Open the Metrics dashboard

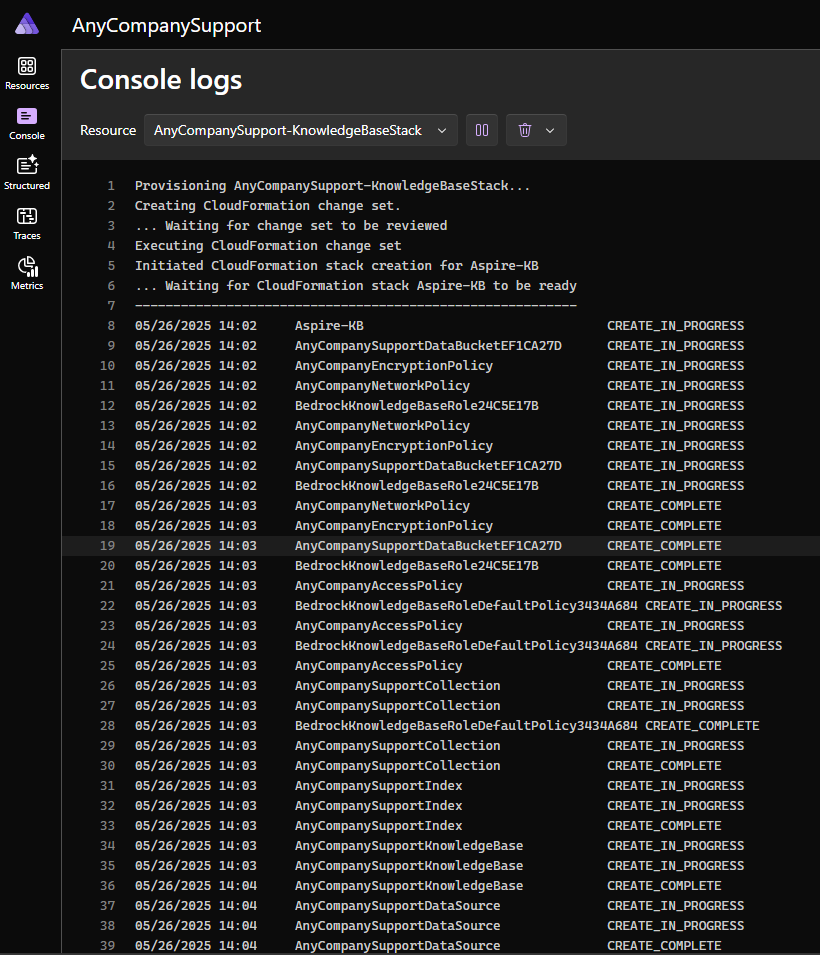tap(27, 272)
